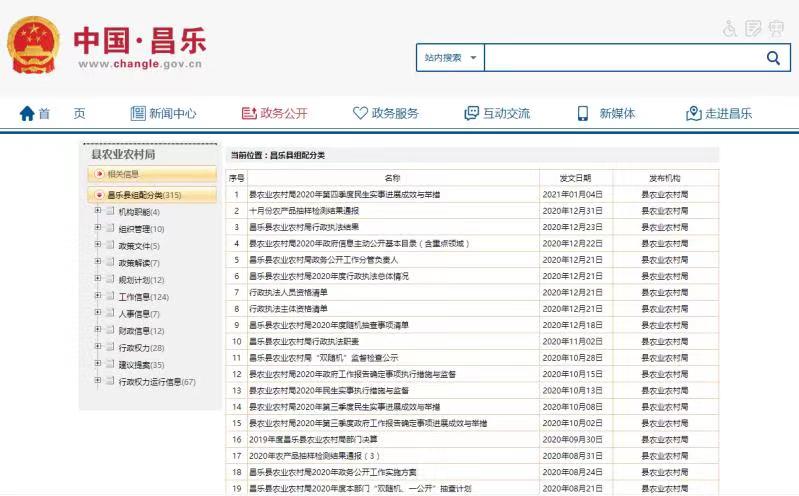Open the 站内搜索 dropdown
This screenshot has width=799, height=496.
[x=450, y=58]
